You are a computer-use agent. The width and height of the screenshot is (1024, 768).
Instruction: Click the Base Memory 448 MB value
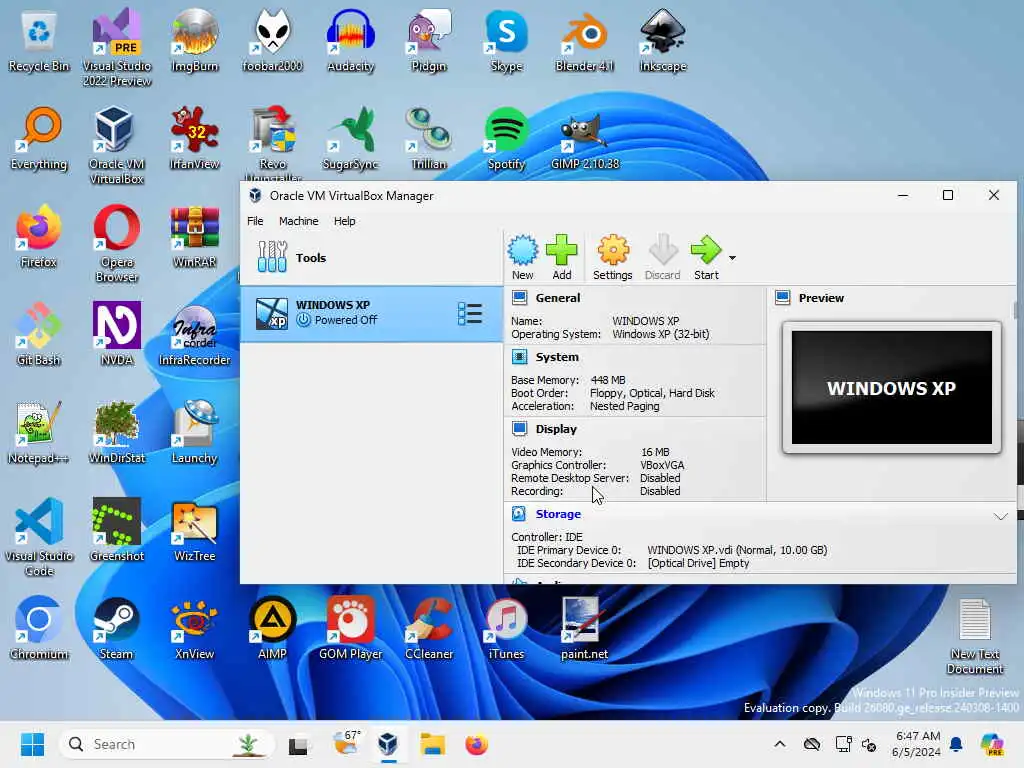(x=607, y=380)
